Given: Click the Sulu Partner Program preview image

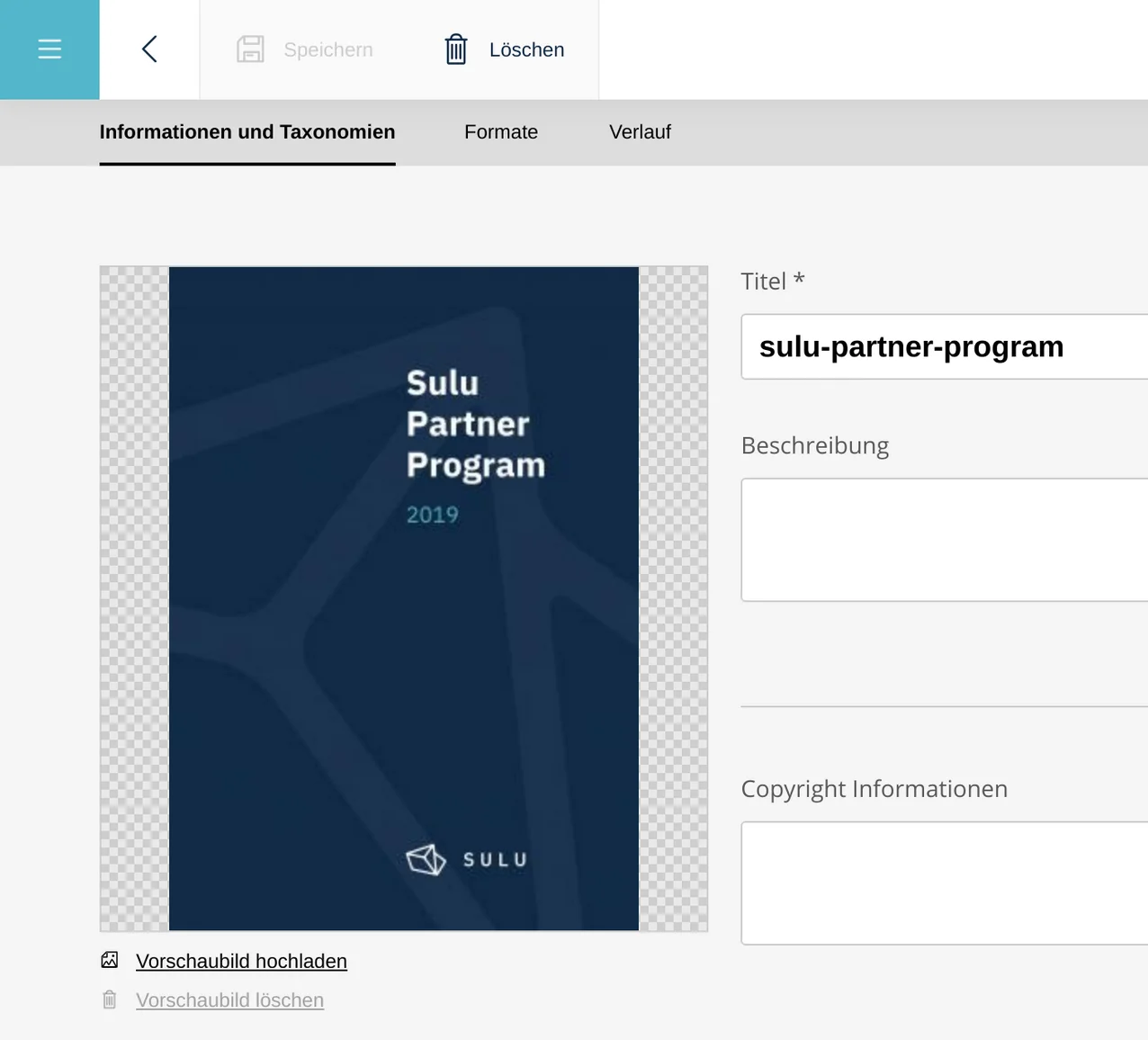Looking at the screenshot, I should (404, 598).
